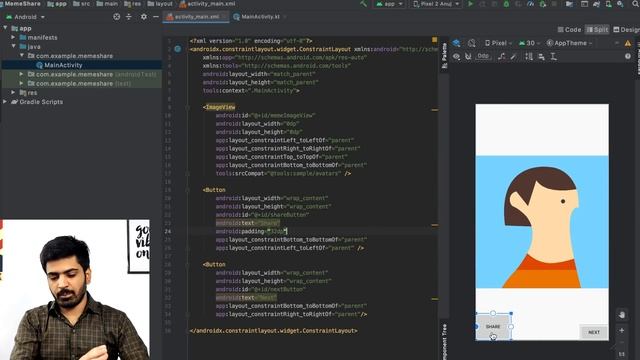Viewport: 640px width, 360px height.
Task: Select the ImageView avatar in design preview
Action: click(x=542, y=222)
